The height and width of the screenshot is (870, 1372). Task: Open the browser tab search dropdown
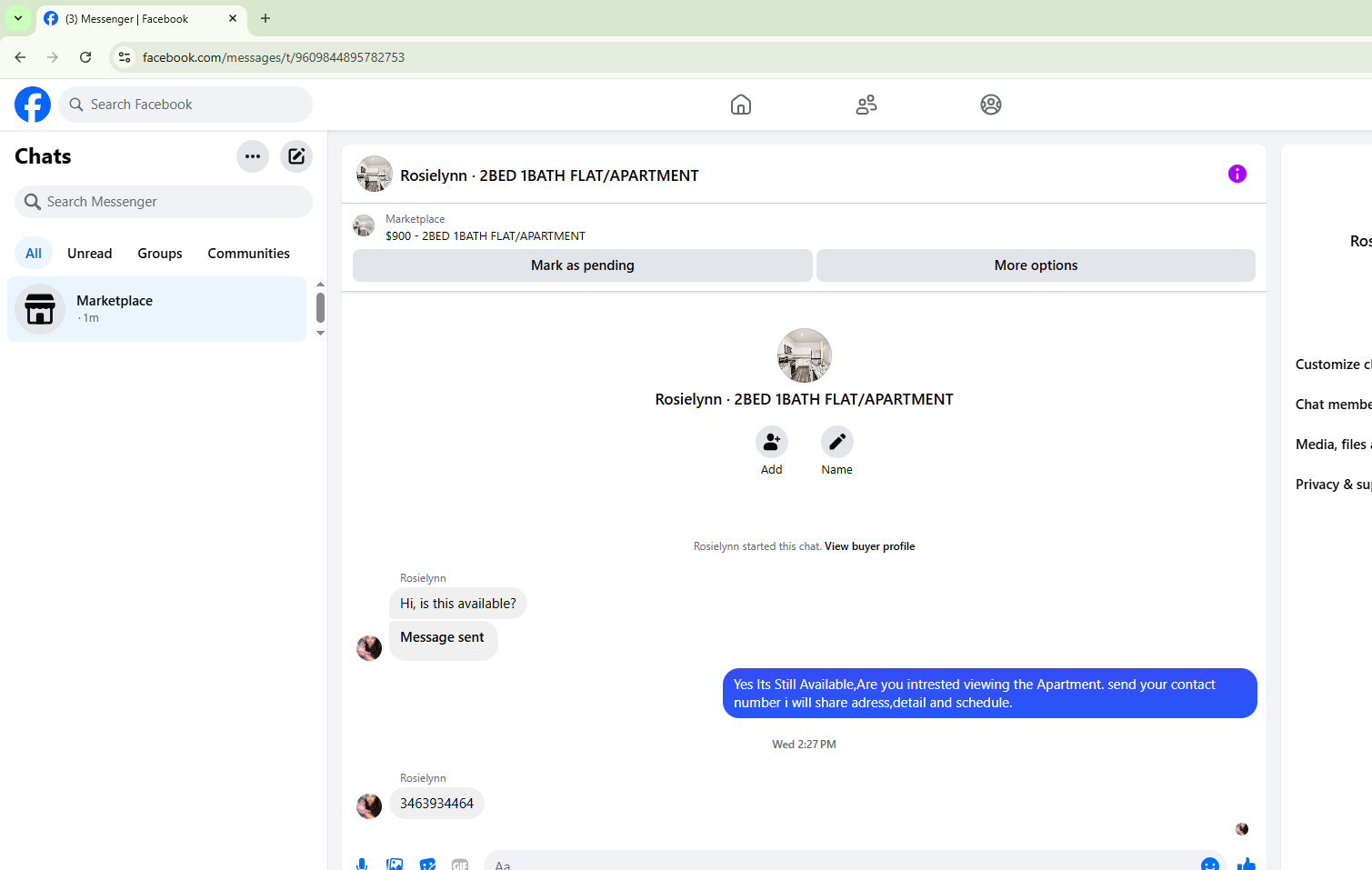click(x=18, y=18)
